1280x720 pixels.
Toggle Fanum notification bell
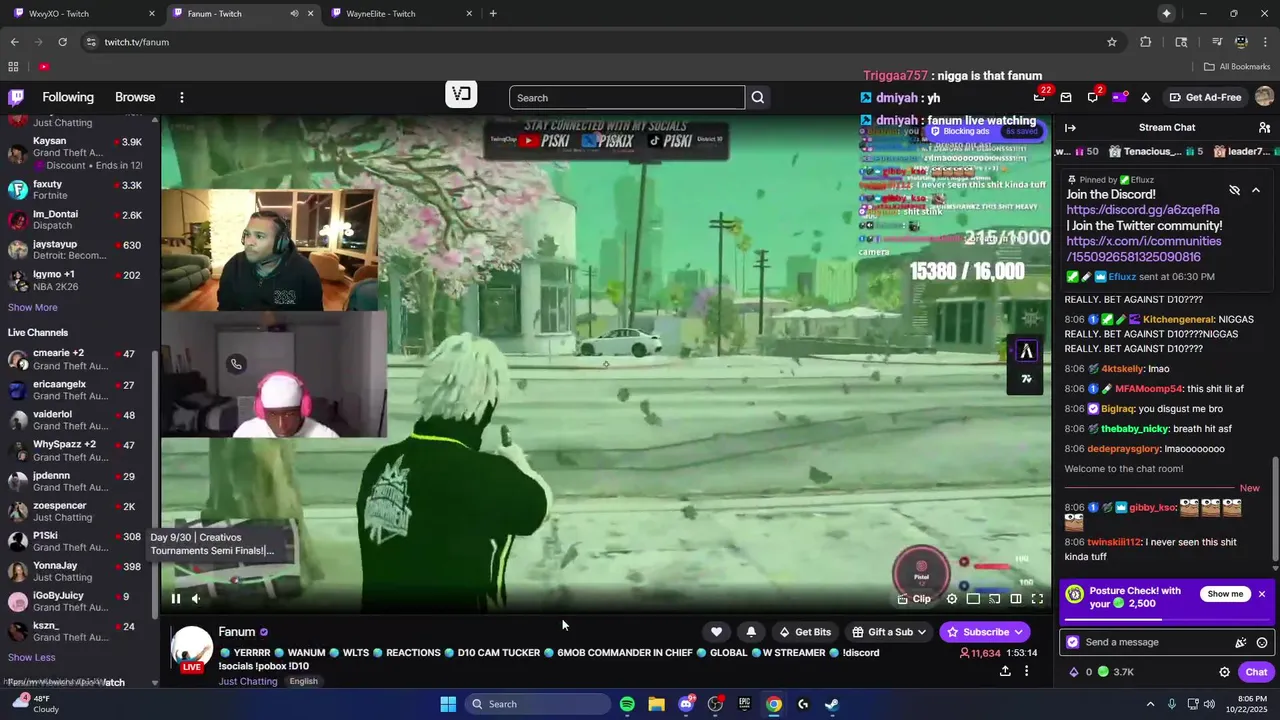[x=751, y=632]
